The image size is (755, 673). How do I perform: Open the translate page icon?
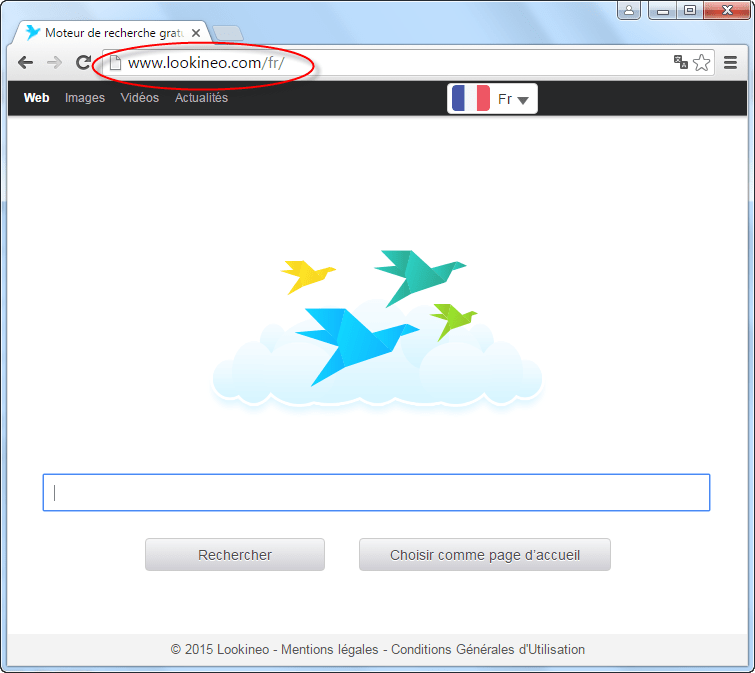(x=680, y=62)
